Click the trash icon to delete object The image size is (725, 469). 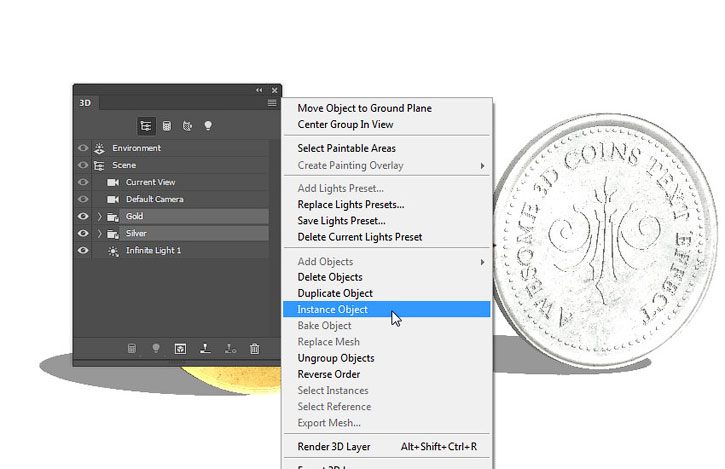255,349
